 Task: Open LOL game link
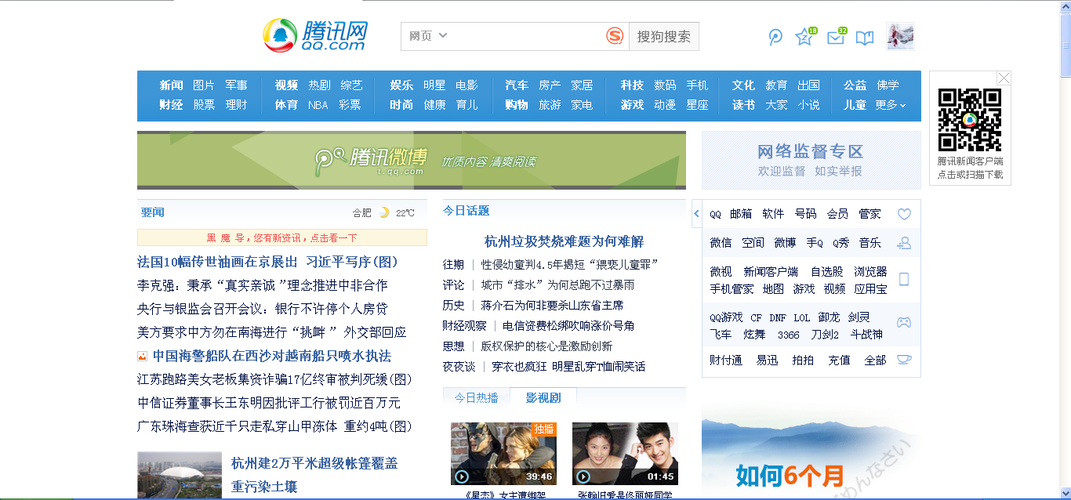coord(802,318)
